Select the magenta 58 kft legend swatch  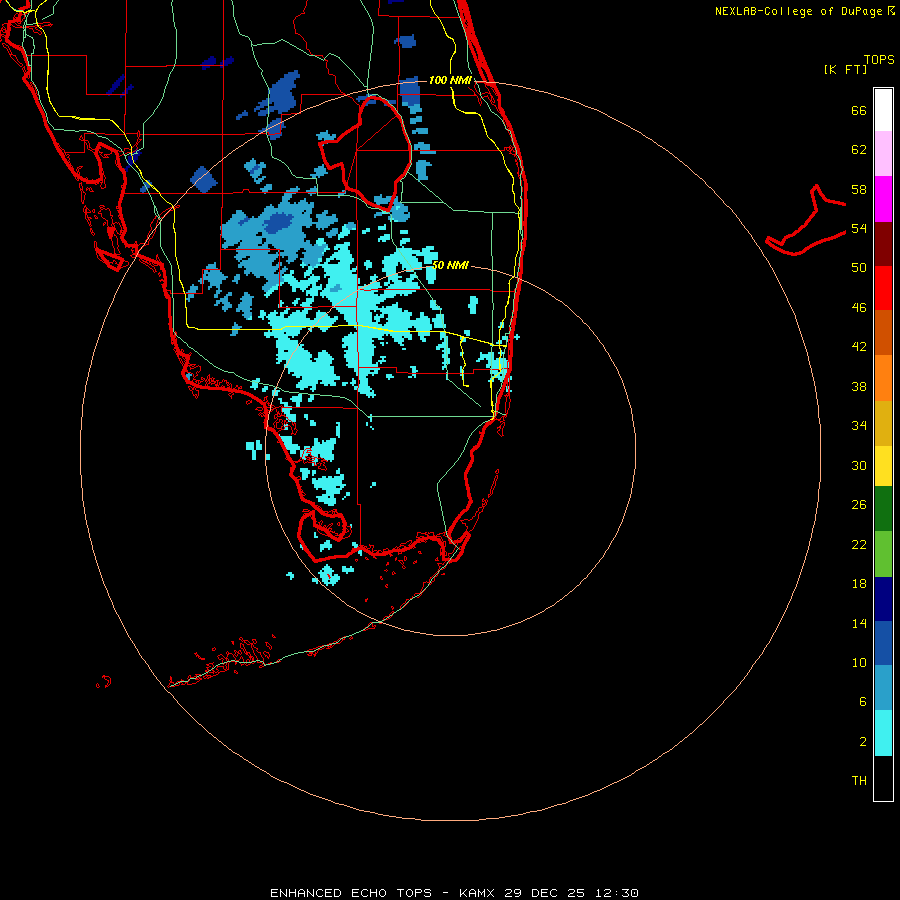(883, 199)
